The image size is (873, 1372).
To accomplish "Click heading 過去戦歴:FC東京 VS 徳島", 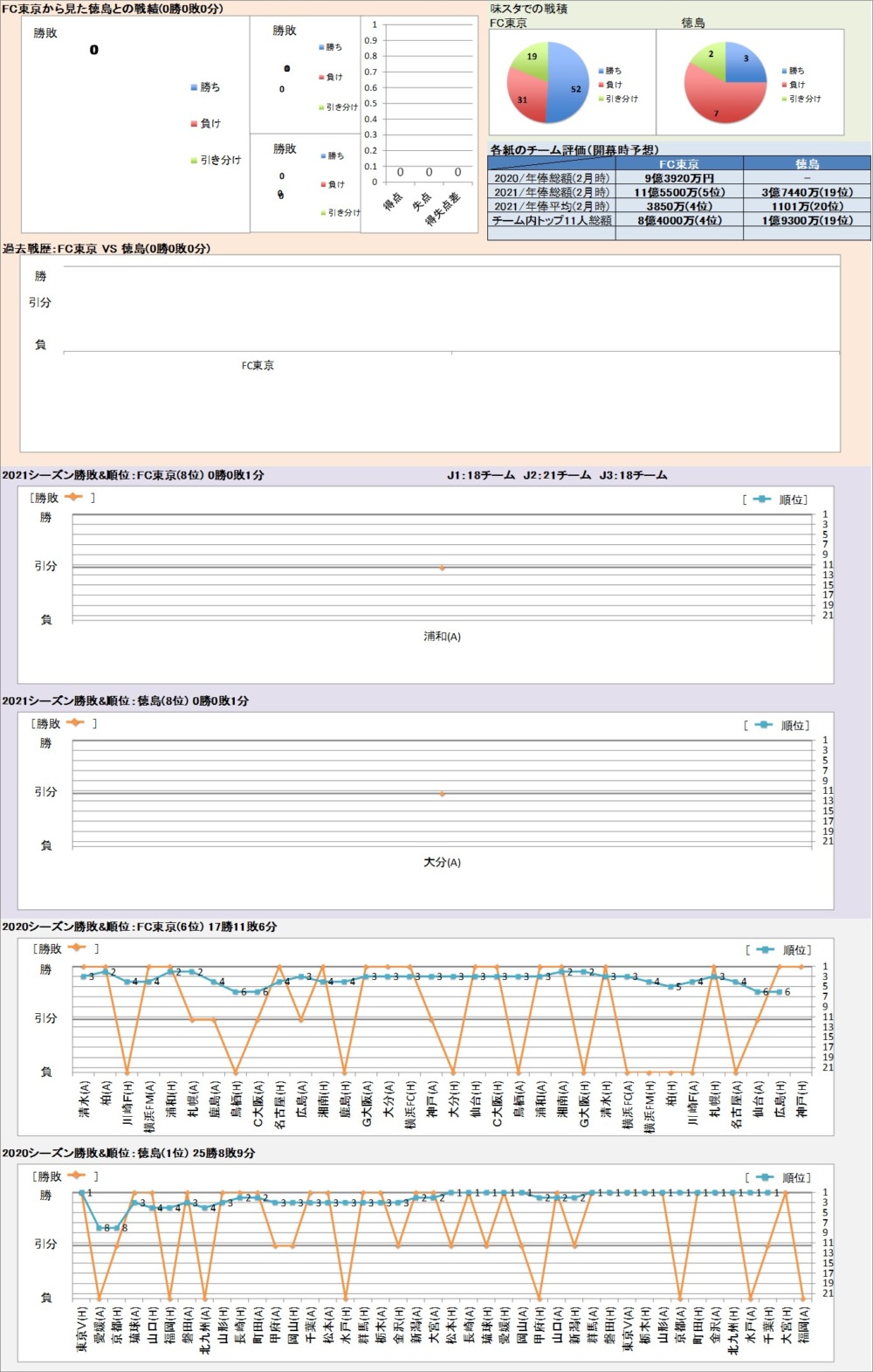I will [106, 248].
